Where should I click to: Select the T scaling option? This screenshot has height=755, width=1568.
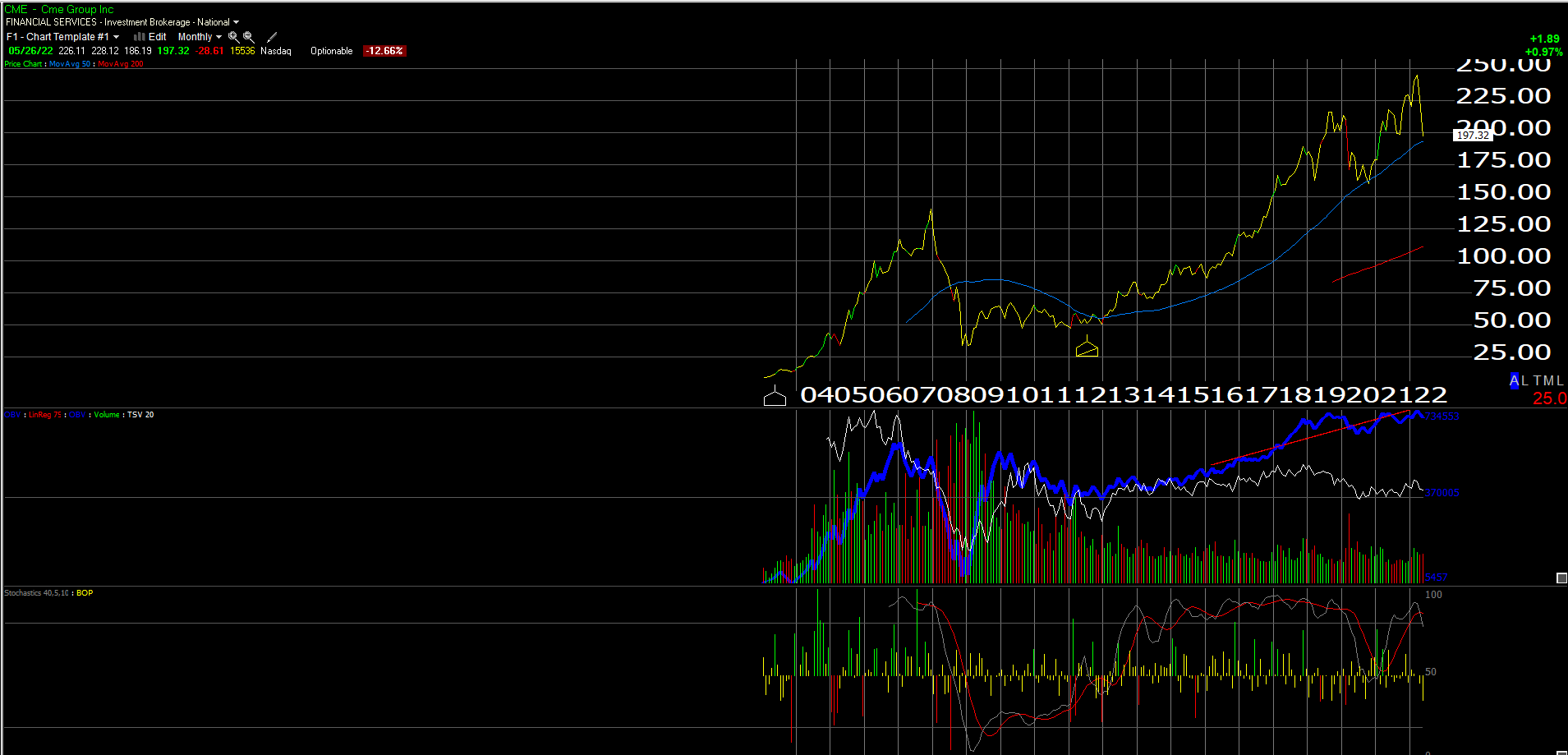click(x=1538, y=380)
